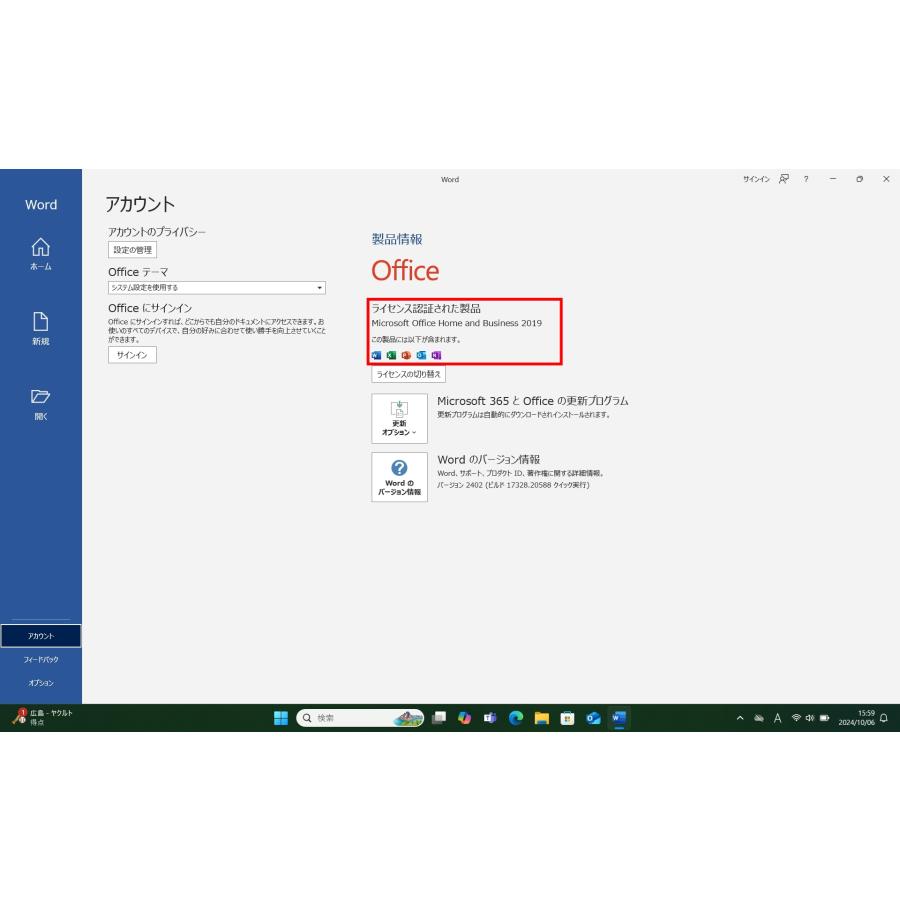
Task: Click the Word taskbar icon
Action: 619,718
